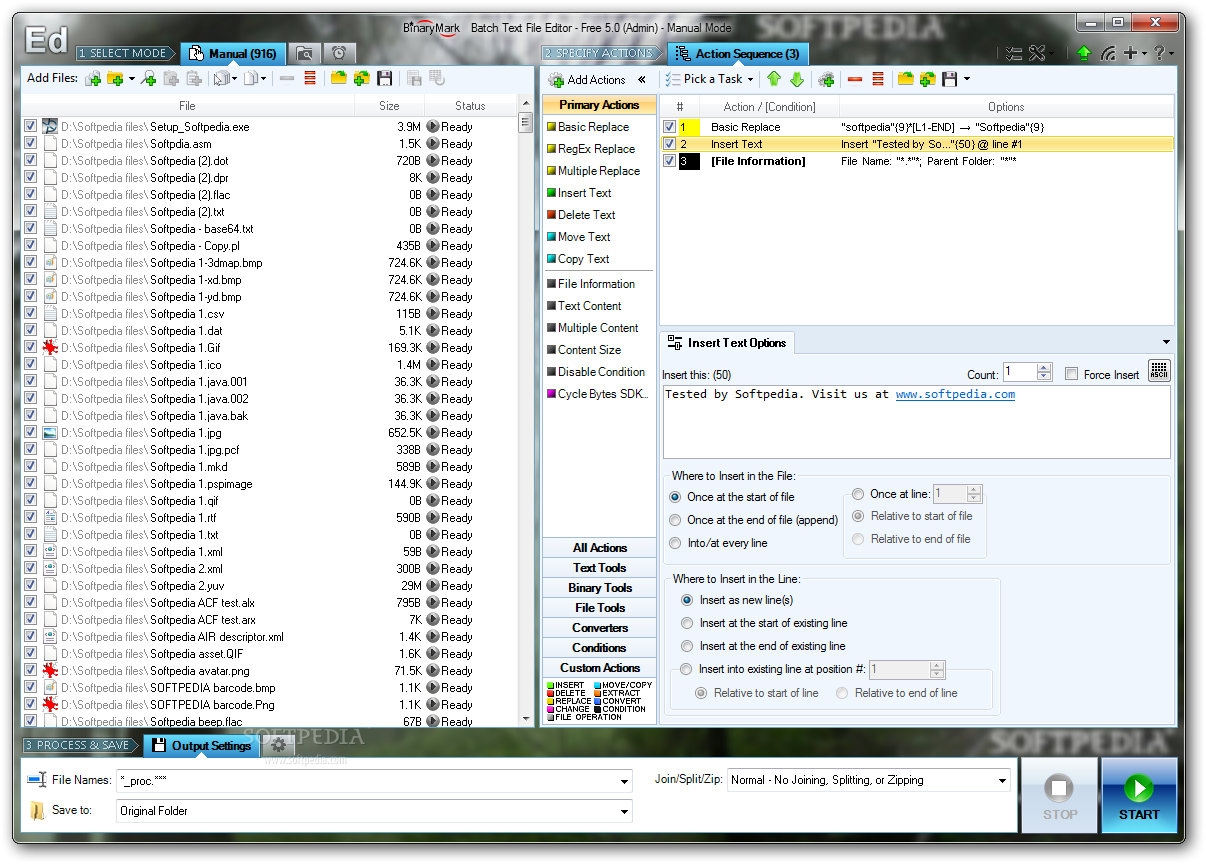
Task: Click the clear all files red lines icon
Action: pos(310,78)
